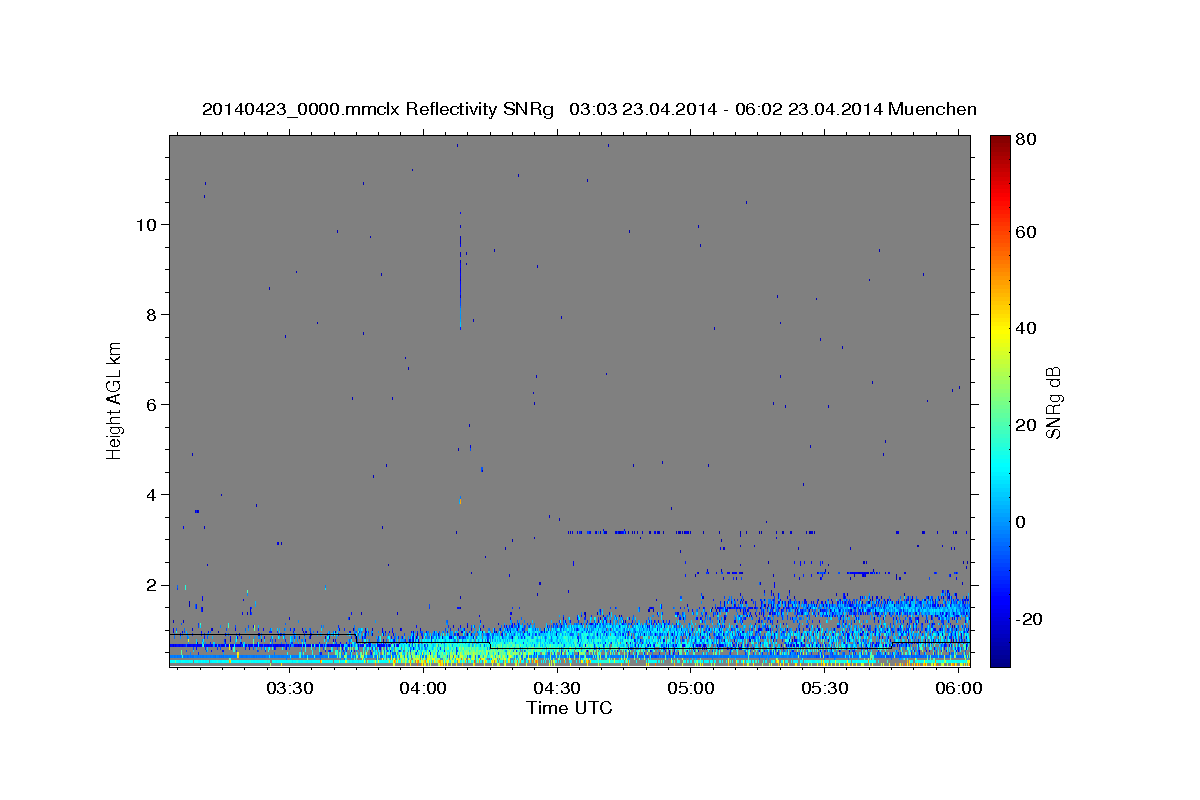Viewport: 1200px width, 800px height.
Task: Click the yellow high-SNR patch near 04:00
Action: click(430, 656)
